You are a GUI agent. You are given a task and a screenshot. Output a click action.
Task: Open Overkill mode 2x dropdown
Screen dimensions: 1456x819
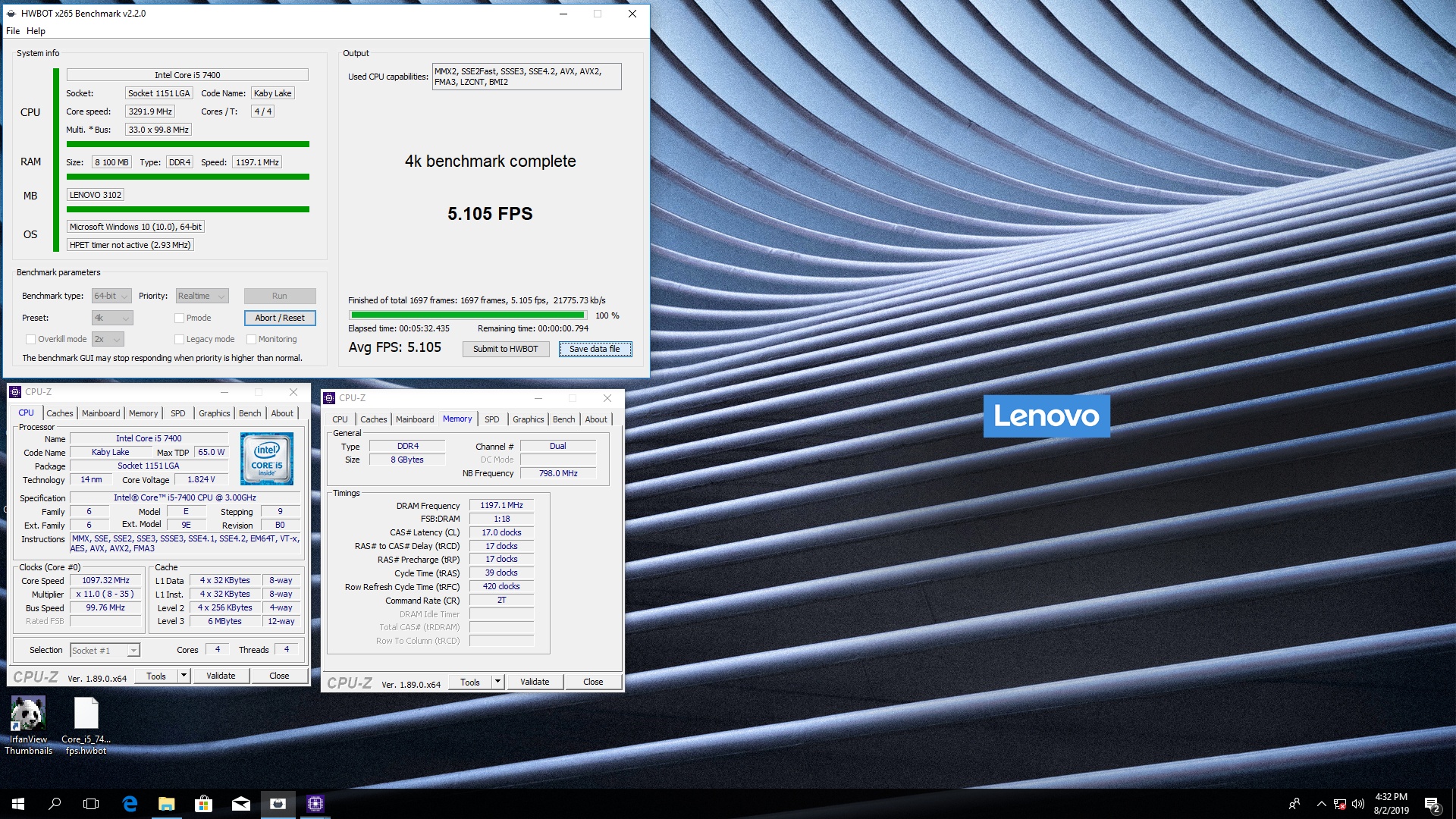click(x=108, y=339)
